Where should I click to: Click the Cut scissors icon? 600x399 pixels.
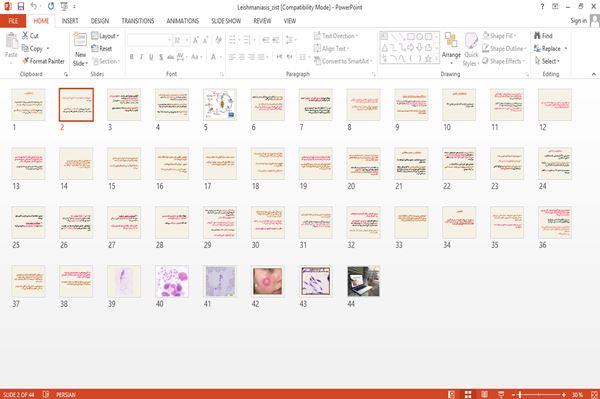pyautogui.click(x=25, y=36)
